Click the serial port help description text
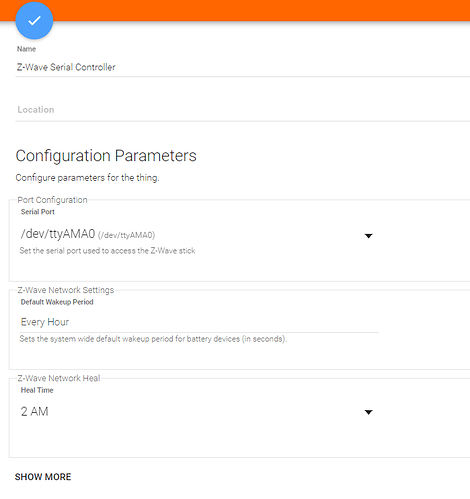Image resolution: width=470 pixels, height=499 pixels. (x=107, y=251)
